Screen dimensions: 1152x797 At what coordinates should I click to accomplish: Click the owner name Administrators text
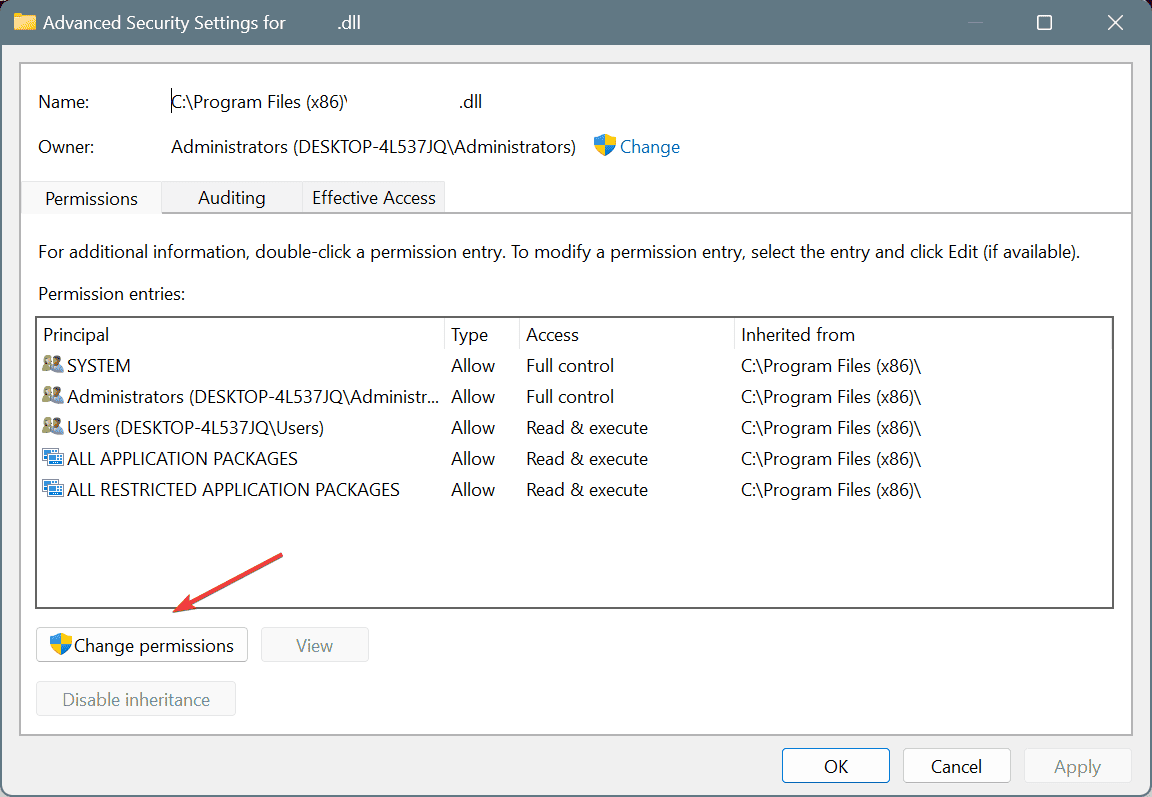click(373, 147)
